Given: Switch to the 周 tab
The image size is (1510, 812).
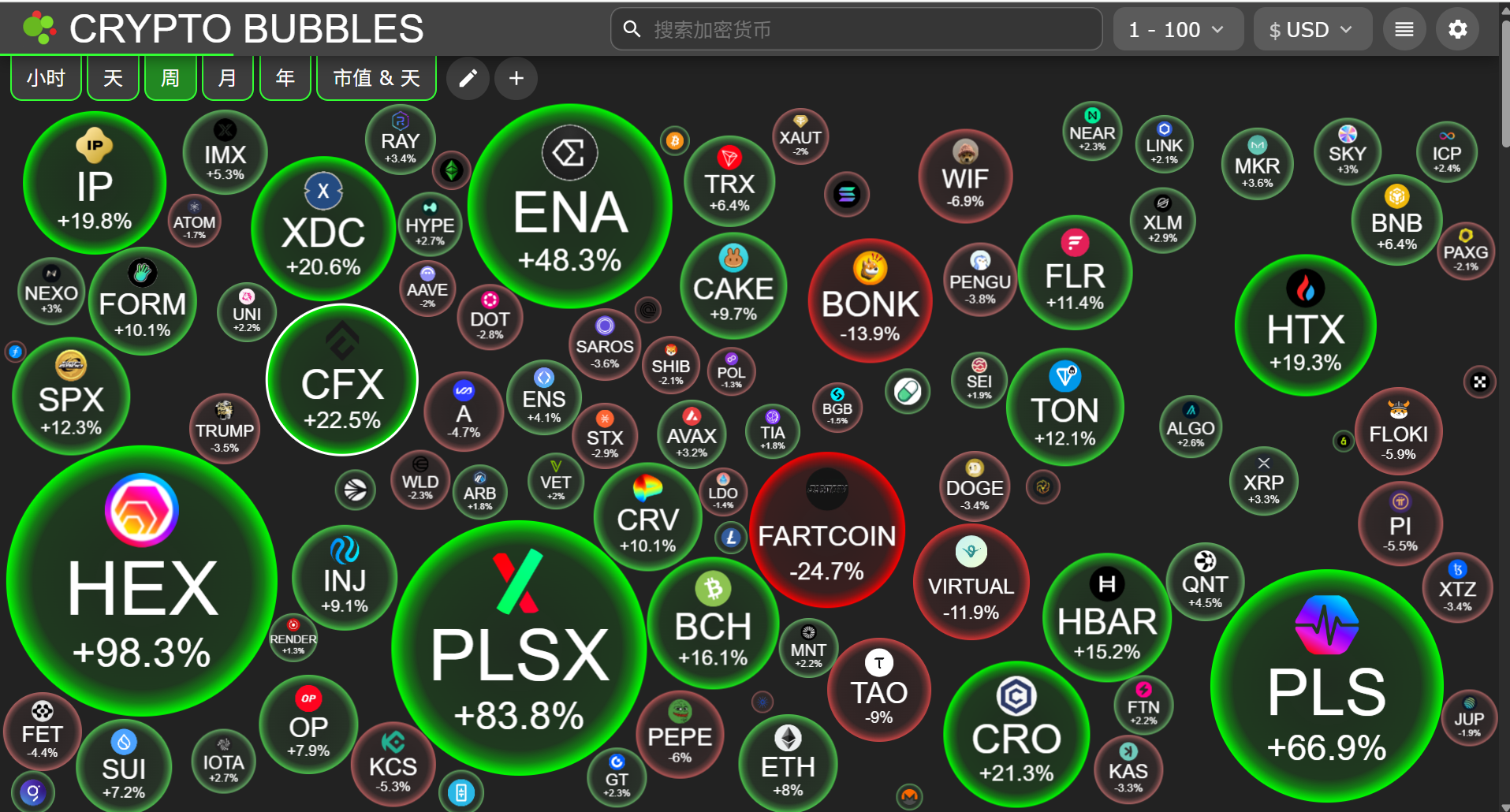Looking at the screenshot, I should [170, 78].
